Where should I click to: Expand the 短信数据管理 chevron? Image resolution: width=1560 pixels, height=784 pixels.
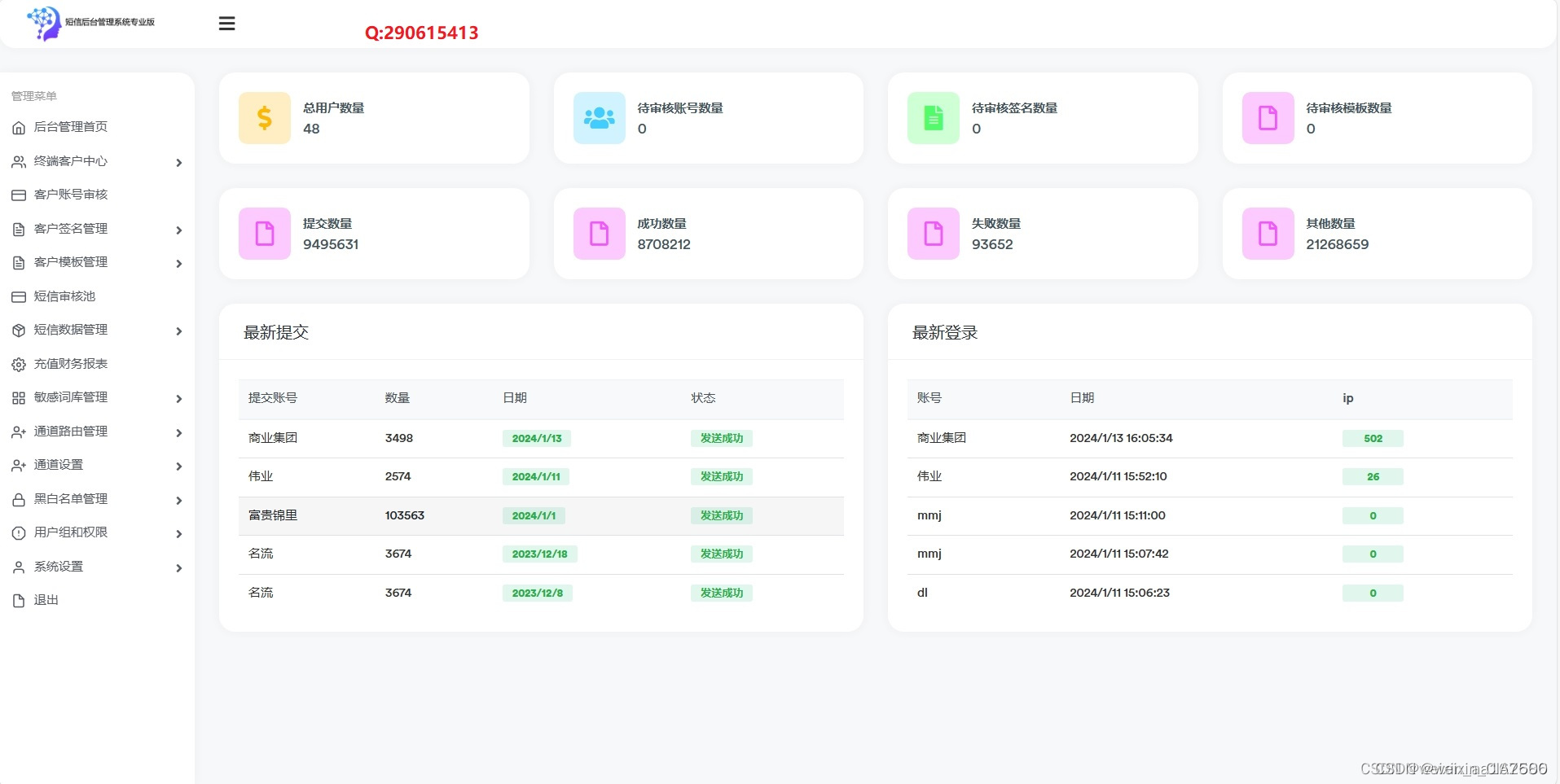pos(179,331)
